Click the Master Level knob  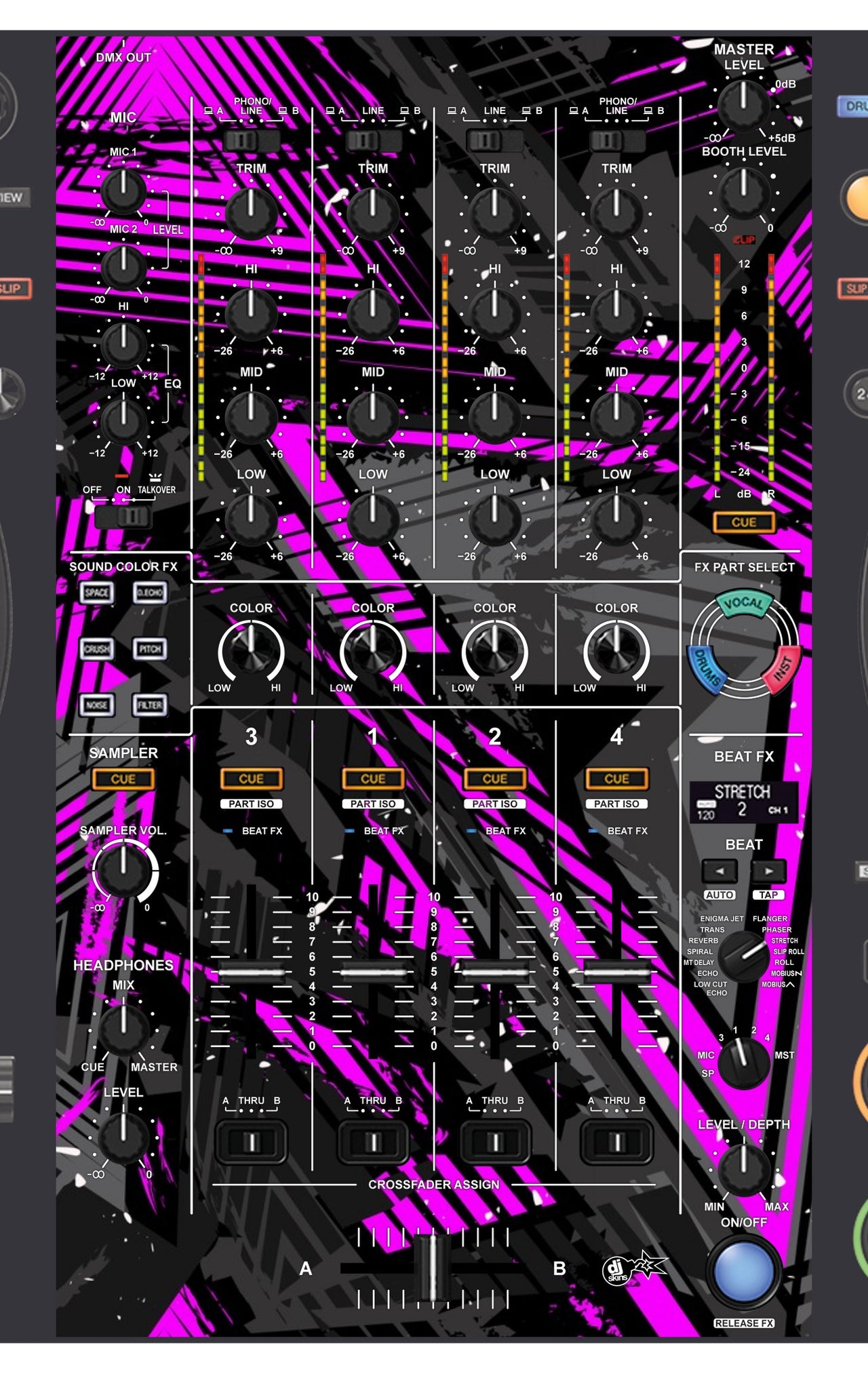point(744,105)
